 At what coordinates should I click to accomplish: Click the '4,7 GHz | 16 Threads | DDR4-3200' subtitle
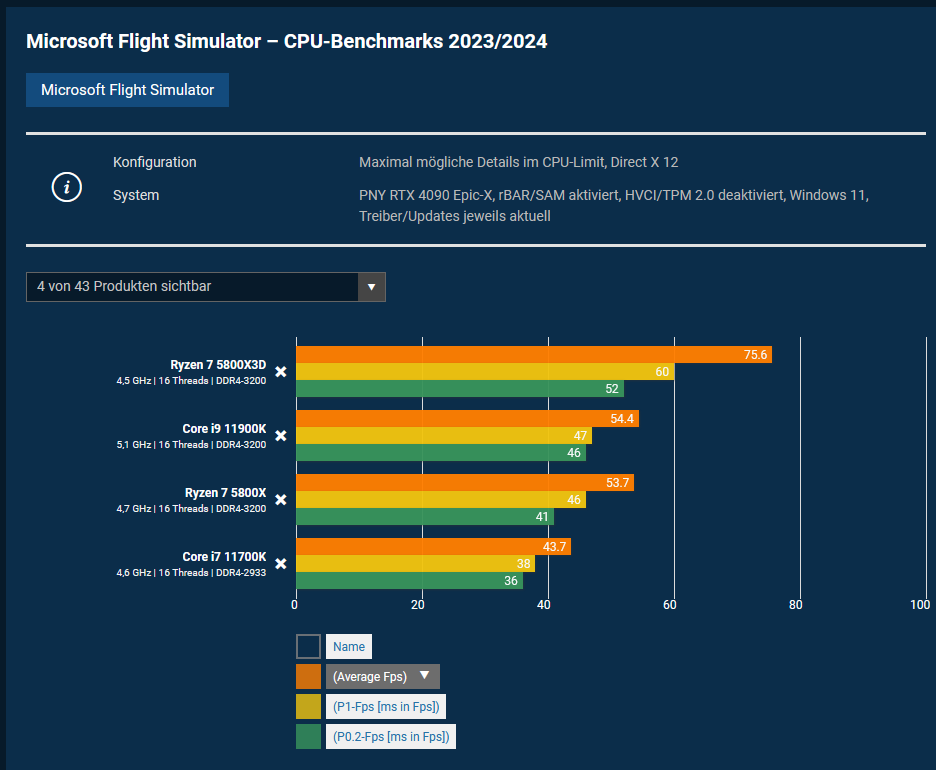(191, 509)
